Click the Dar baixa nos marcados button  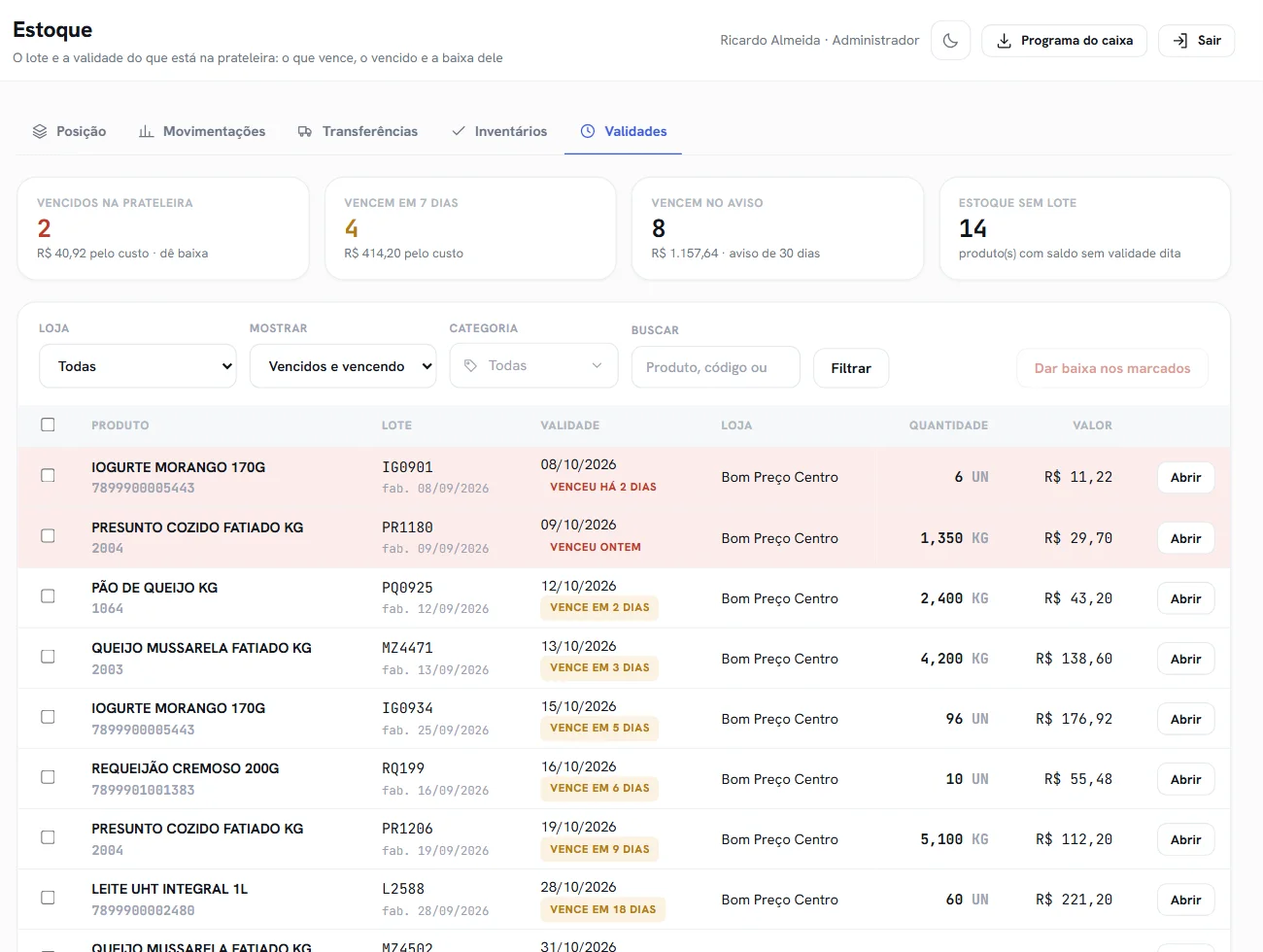point(1112,368)
